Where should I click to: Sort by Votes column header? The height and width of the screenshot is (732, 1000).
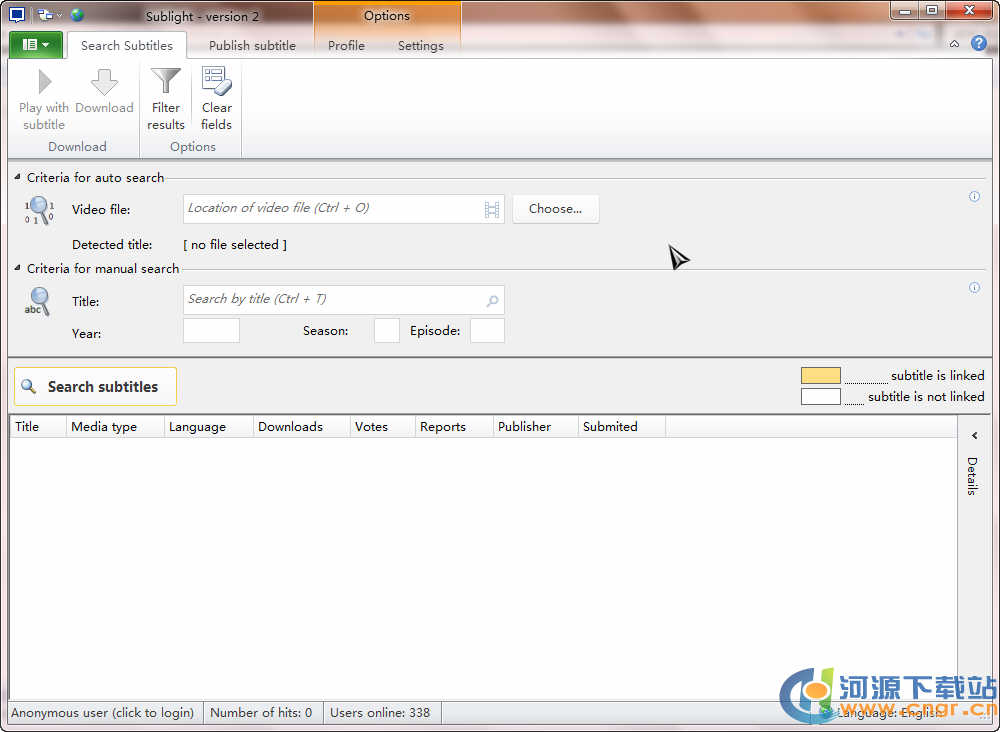383,427
